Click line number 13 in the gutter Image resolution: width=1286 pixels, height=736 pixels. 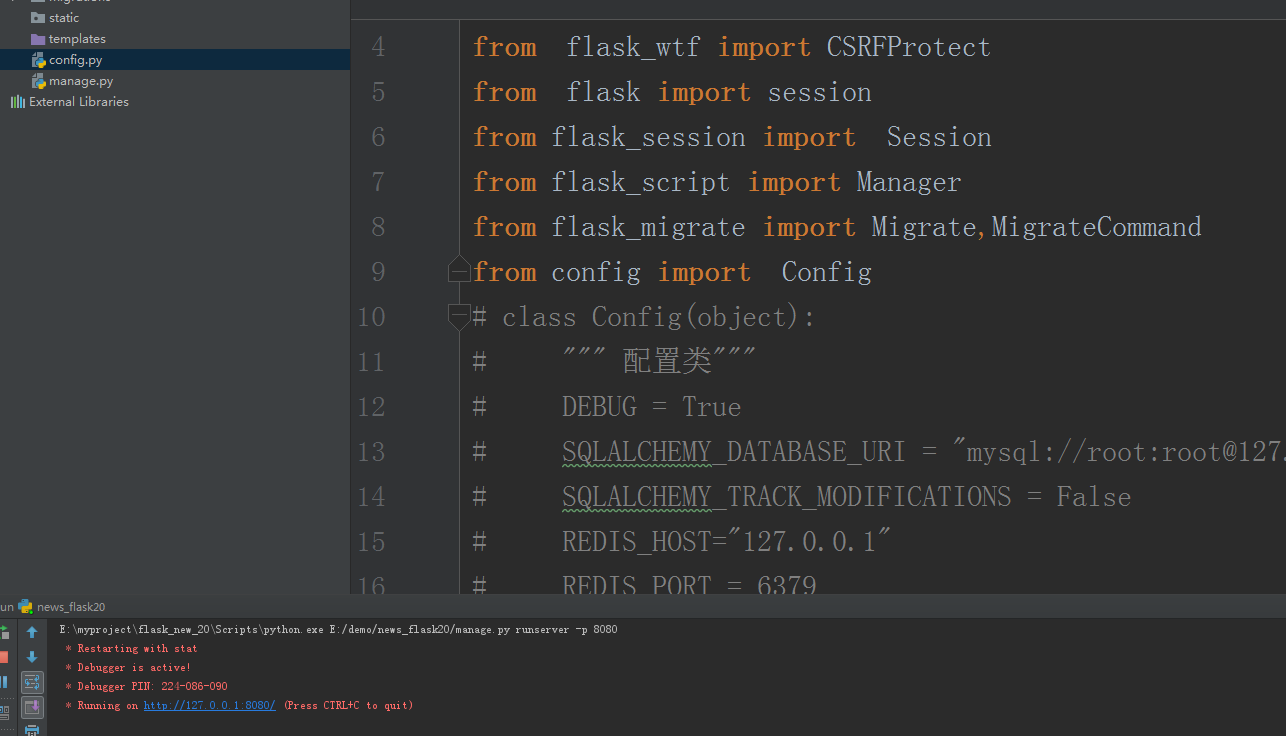[372, 452]
